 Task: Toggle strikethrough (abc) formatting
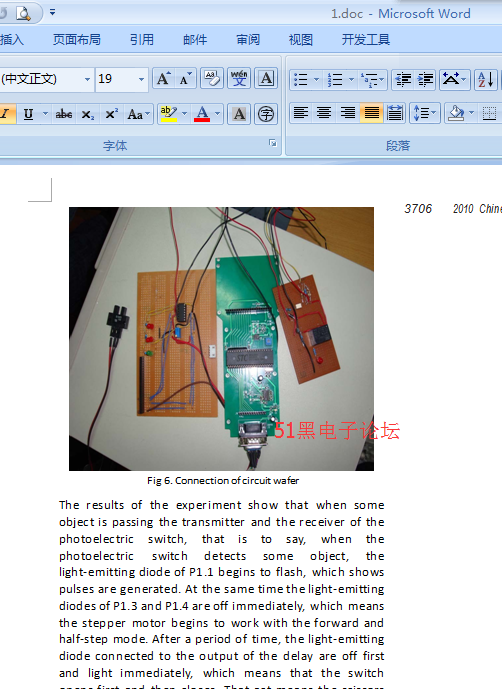pyautogui.click(x=64, y=114)
